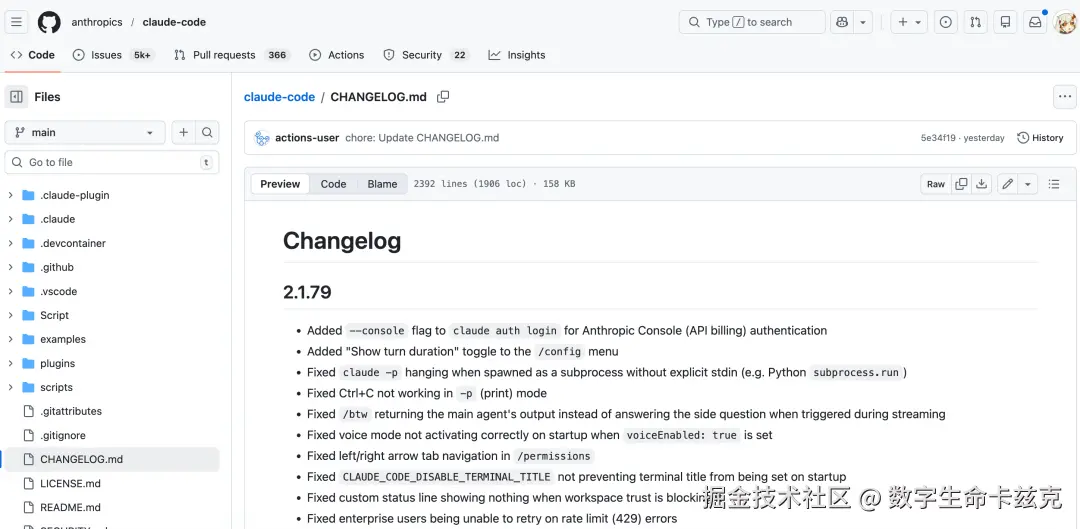View the file History
1080x529 pixels.
click(x=1040, y=138)
